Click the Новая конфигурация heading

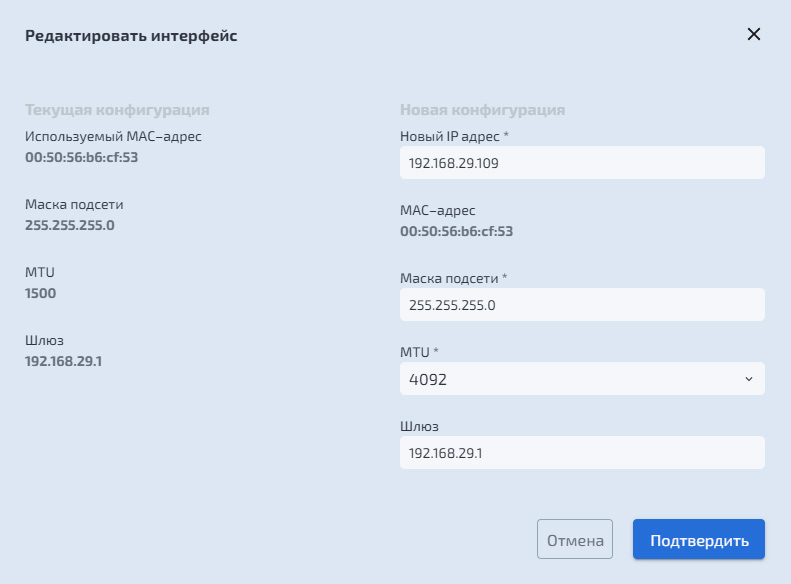point(482,109)
